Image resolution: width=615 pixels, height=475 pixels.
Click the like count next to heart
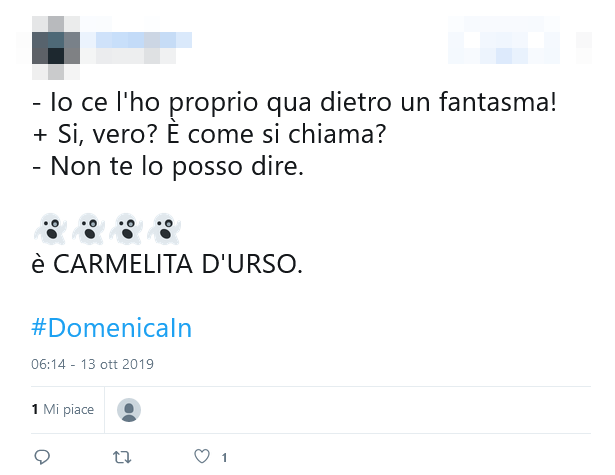(224, 458)
